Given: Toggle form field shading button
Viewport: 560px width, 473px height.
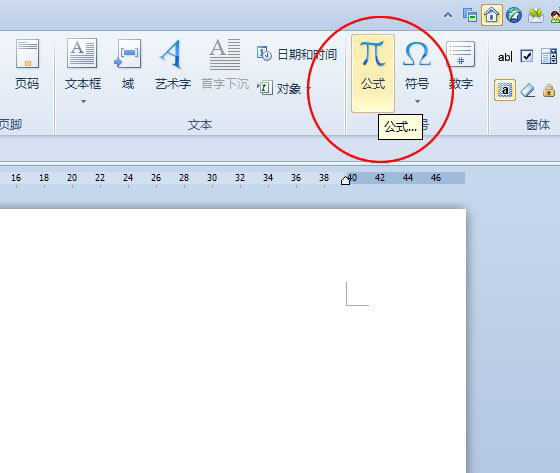Looking at the screenshot, I should (x=505, y=90).
